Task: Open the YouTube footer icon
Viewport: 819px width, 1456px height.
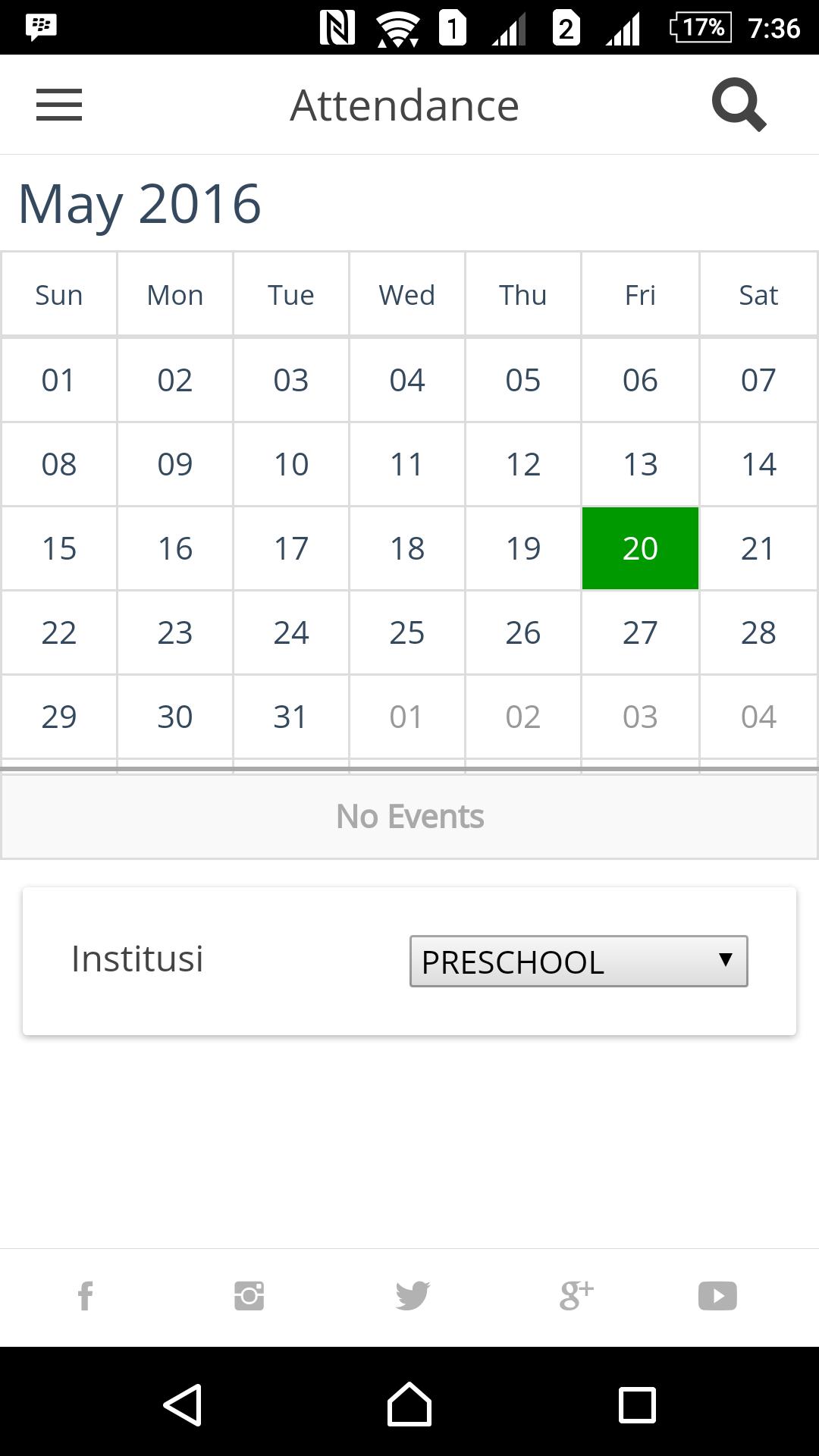Action: (717, 1296)
